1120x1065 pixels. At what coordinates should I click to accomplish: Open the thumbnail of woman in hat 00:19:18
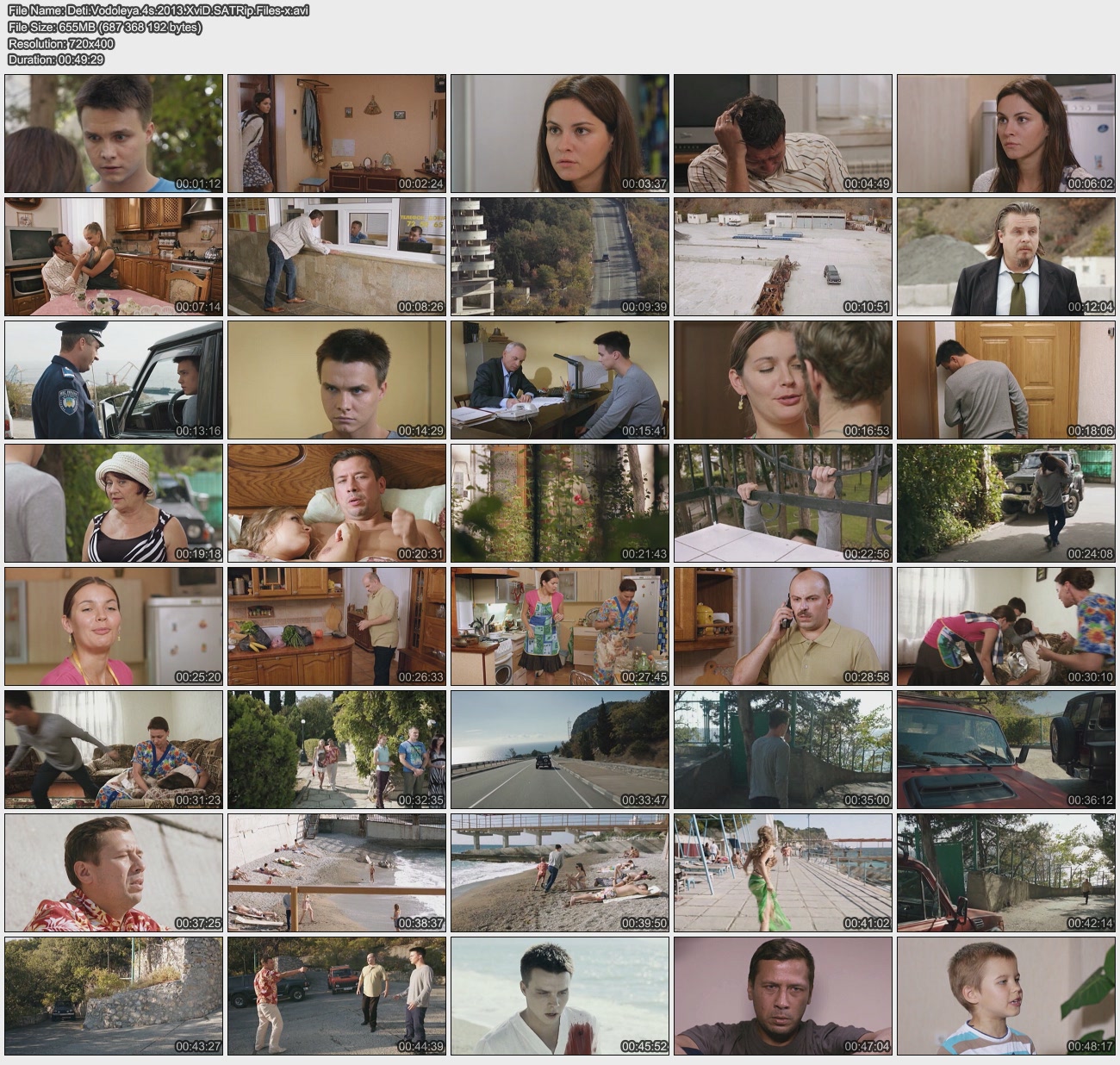[x=114, y=503]
